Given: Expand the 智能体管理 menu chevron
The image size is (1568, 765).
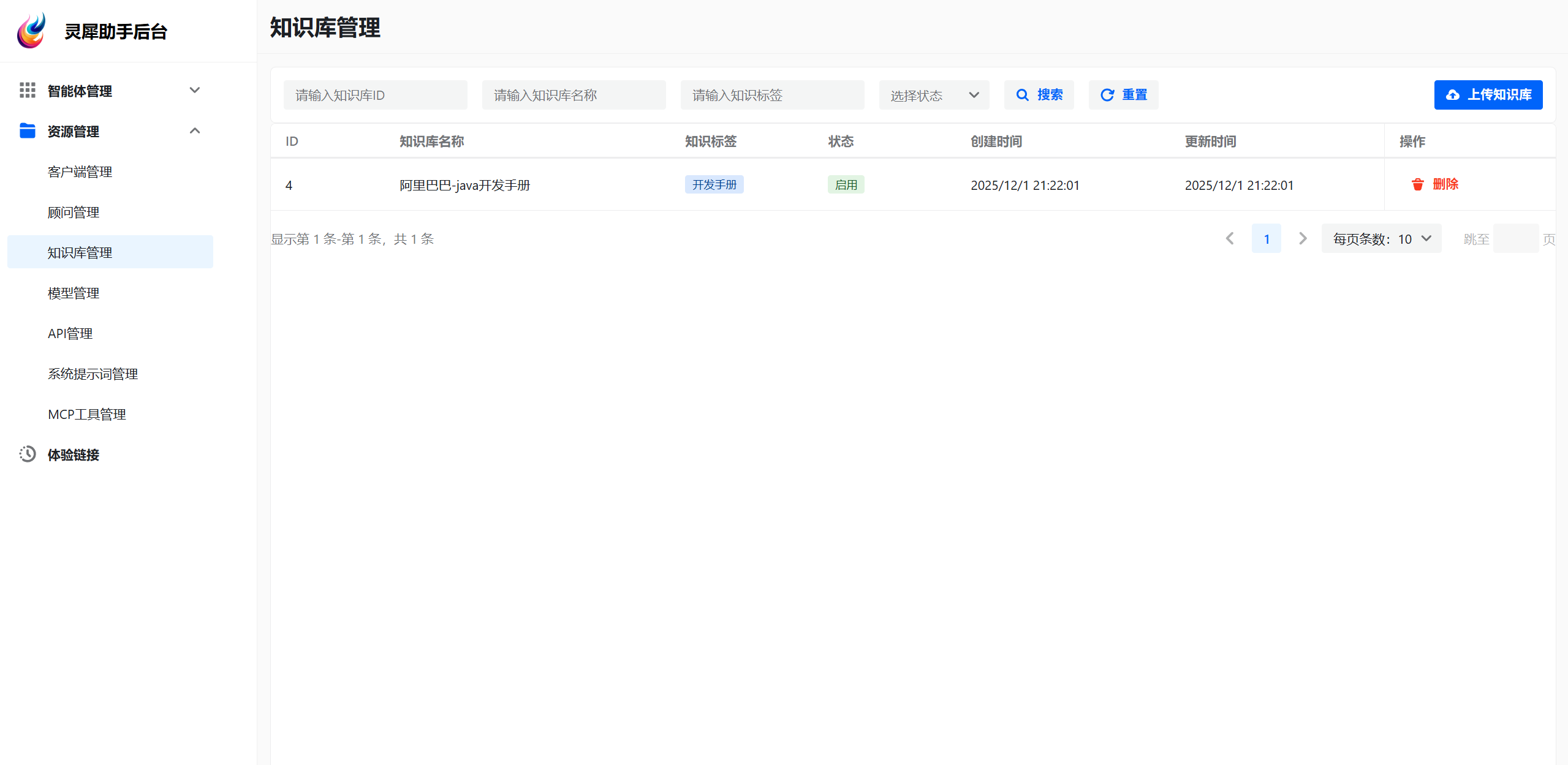Looking at the screenshot, I should [x=195, y=91].
